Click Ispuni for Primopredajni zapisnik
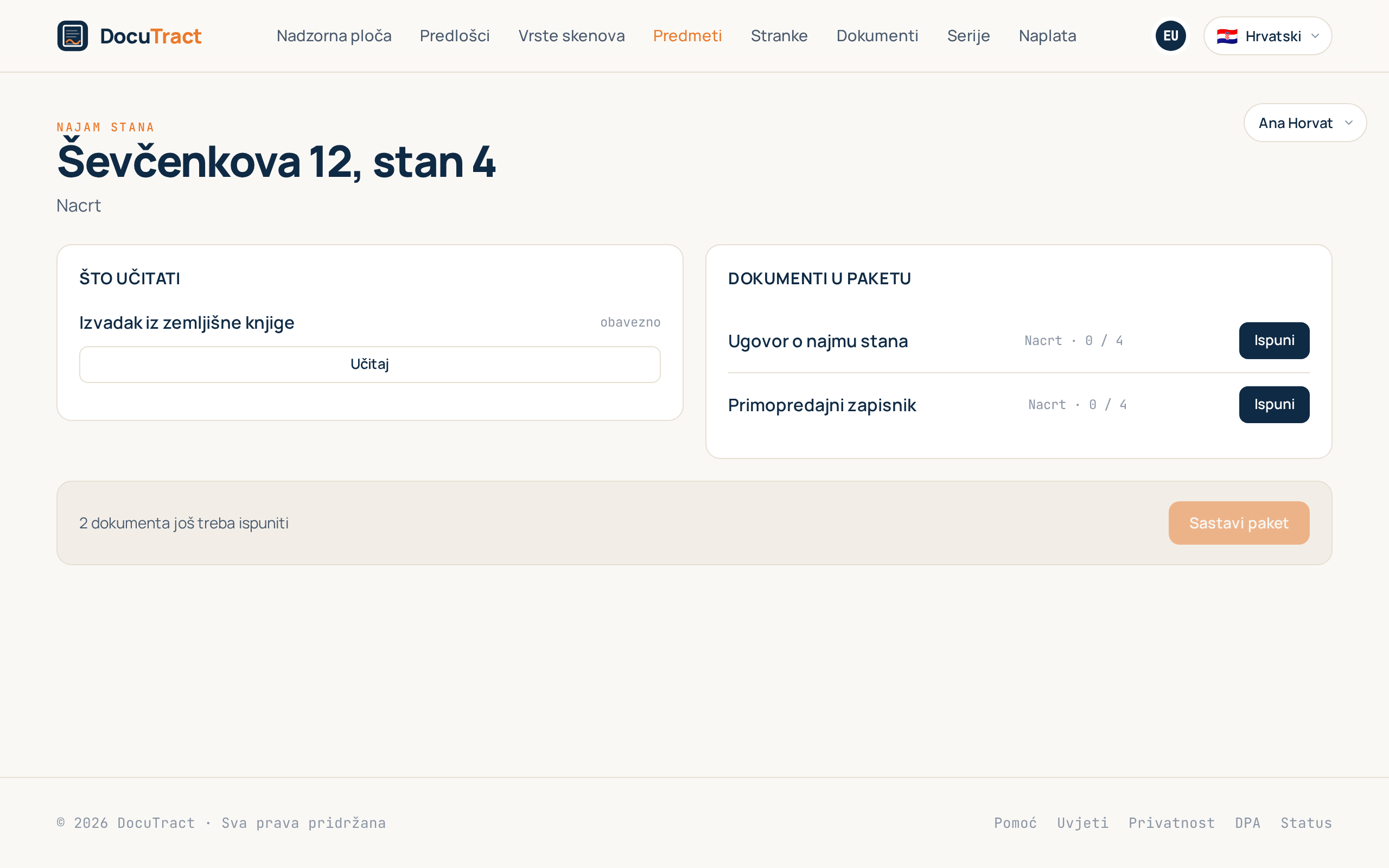The width and height of the screenshot is (1389, 868). [1273, 405]
